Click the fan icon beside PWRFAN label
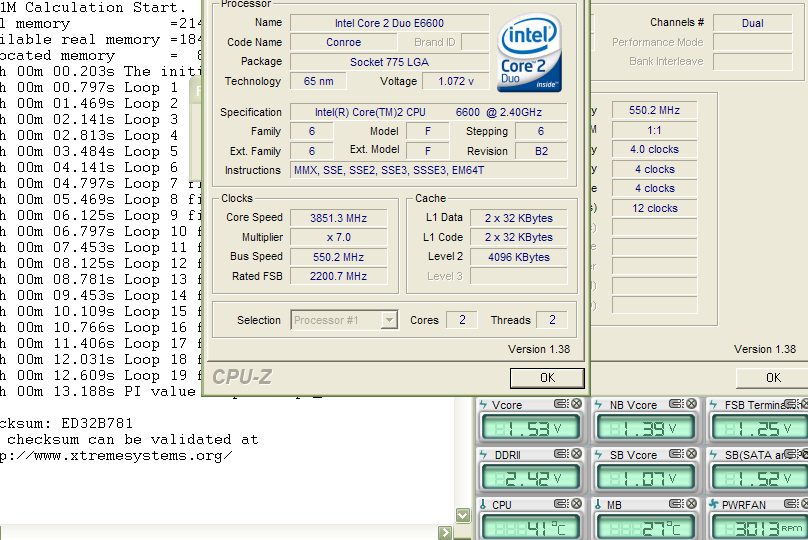Image resolution: width=808 pixels, height=540 pixels. pos(714,504)
